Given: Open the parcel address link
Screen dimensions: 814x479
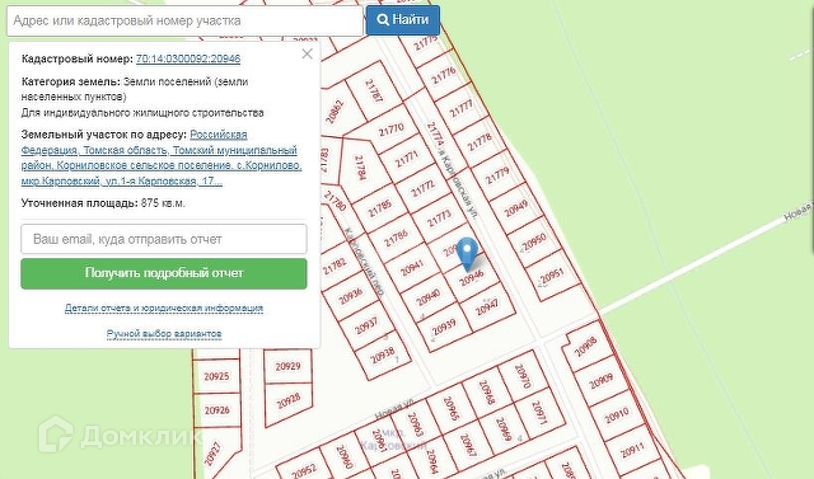Looking at the screenshot, I should click(161, 158).
